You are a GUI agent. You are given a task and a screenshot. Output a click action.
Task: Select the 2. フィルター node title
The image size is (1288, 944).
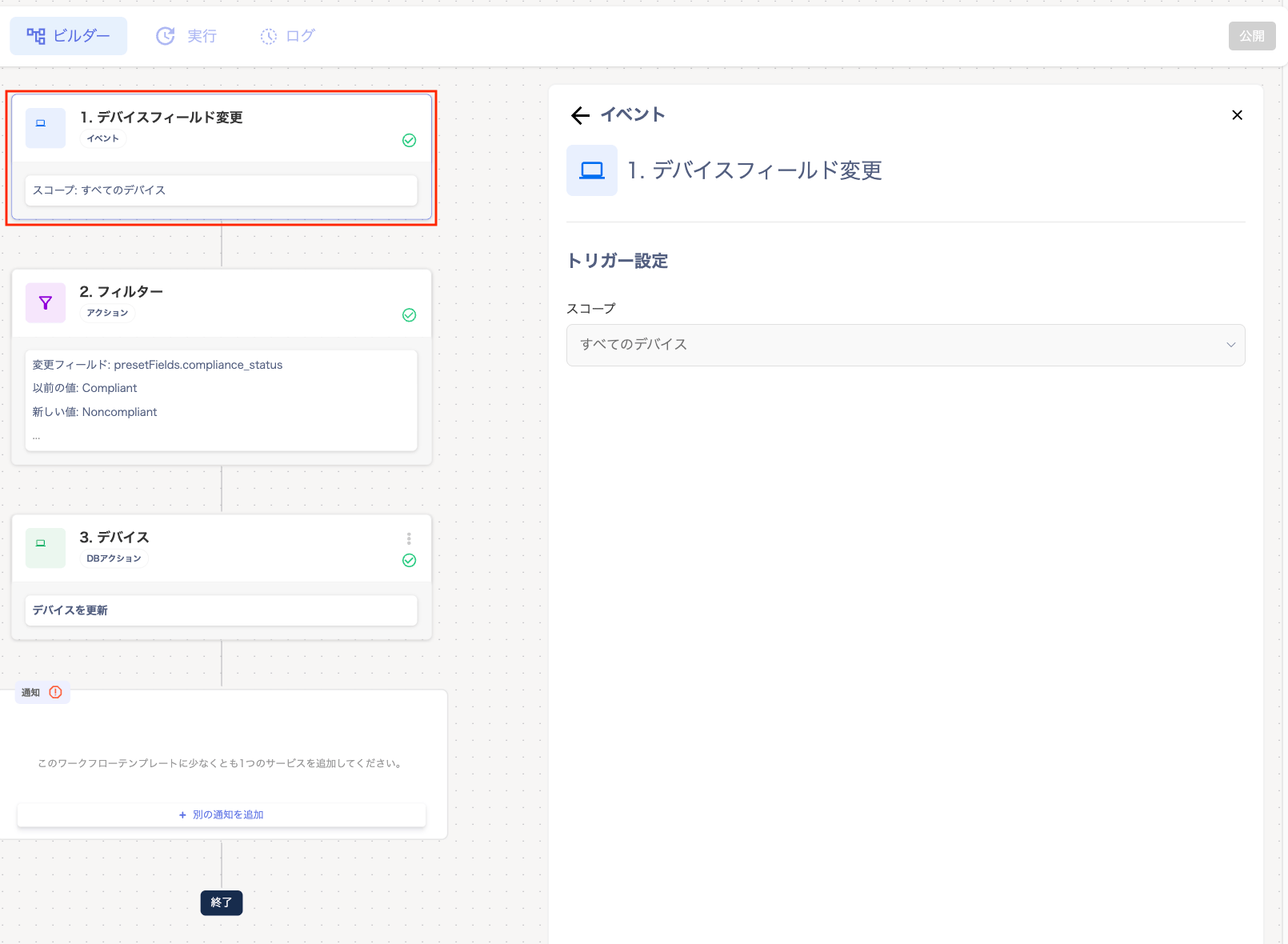click(122, 291)
